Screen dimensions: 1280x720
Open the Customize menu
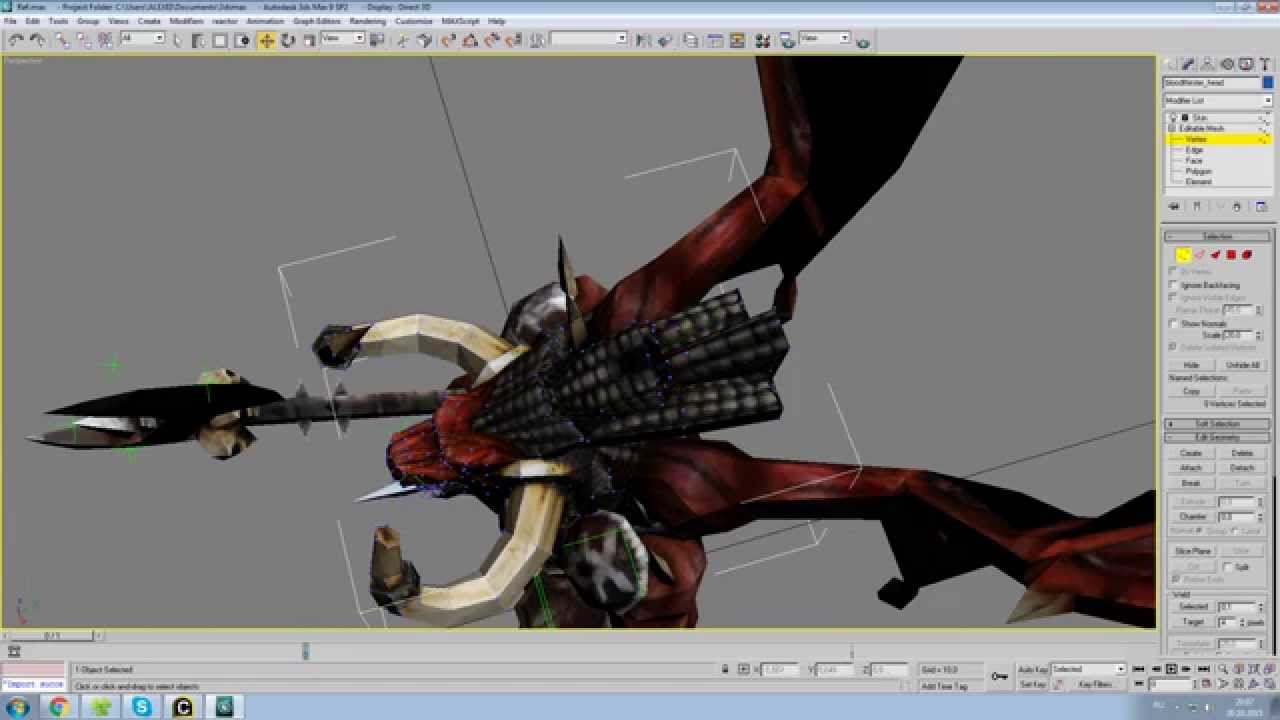413,21
